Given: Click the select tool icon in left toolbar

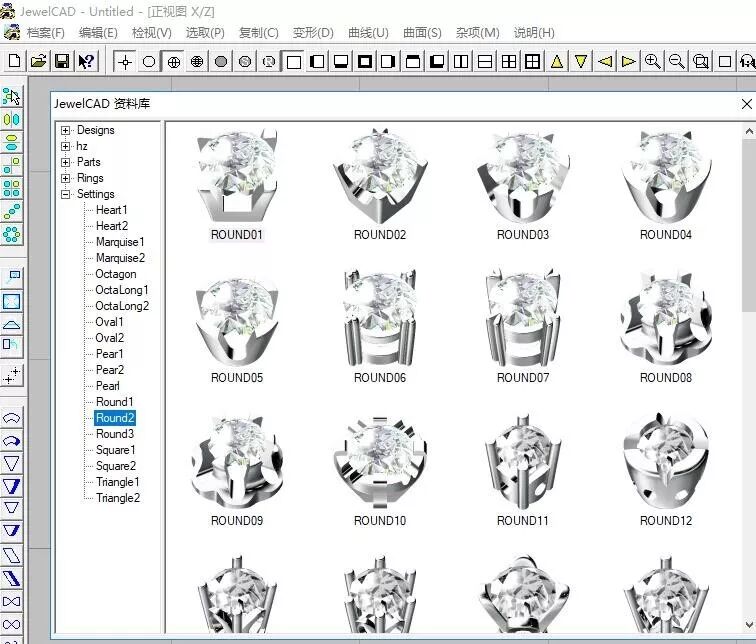Looking at the screenshot, I should pyautogui.click(x=12, y=96).
